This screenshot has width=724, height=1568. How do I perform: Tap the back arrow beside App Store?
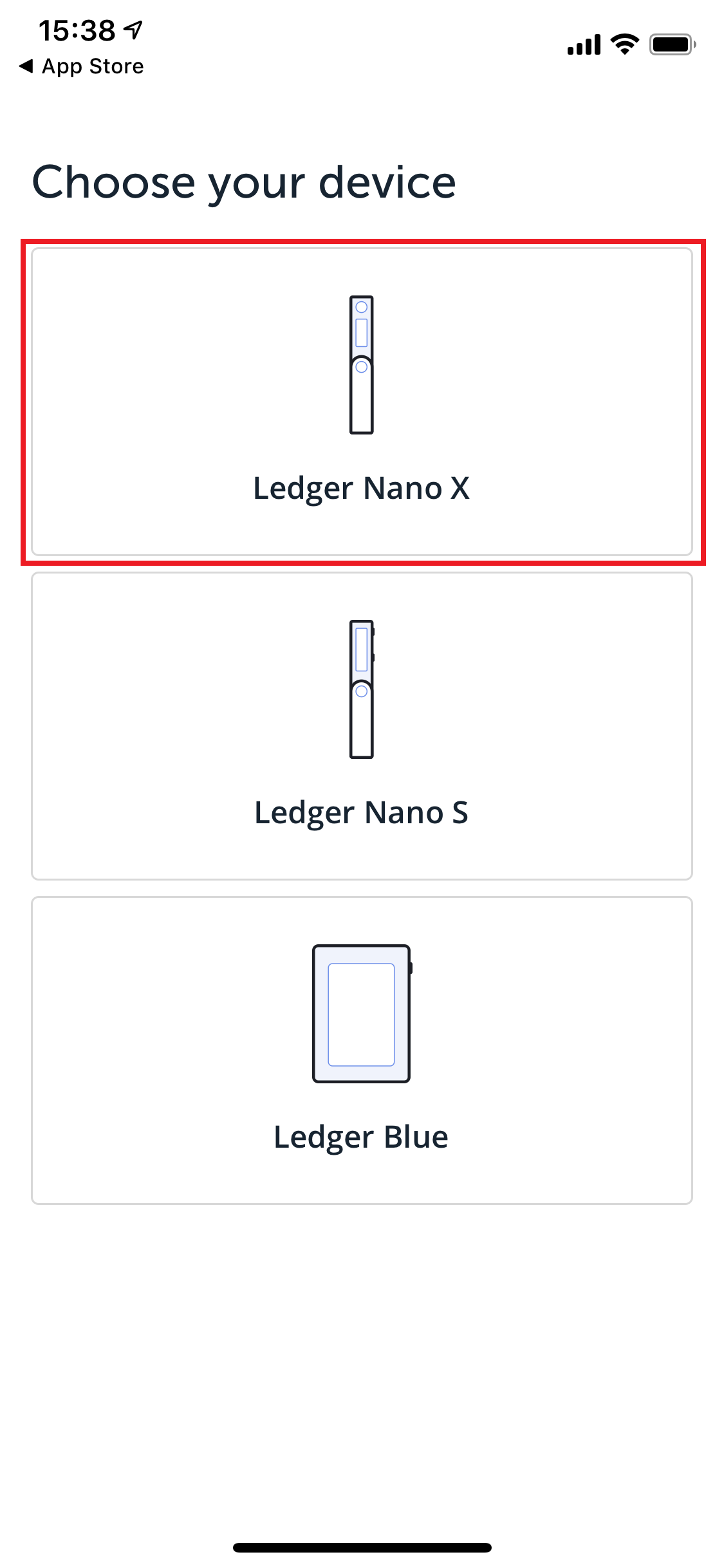point(26,66)
